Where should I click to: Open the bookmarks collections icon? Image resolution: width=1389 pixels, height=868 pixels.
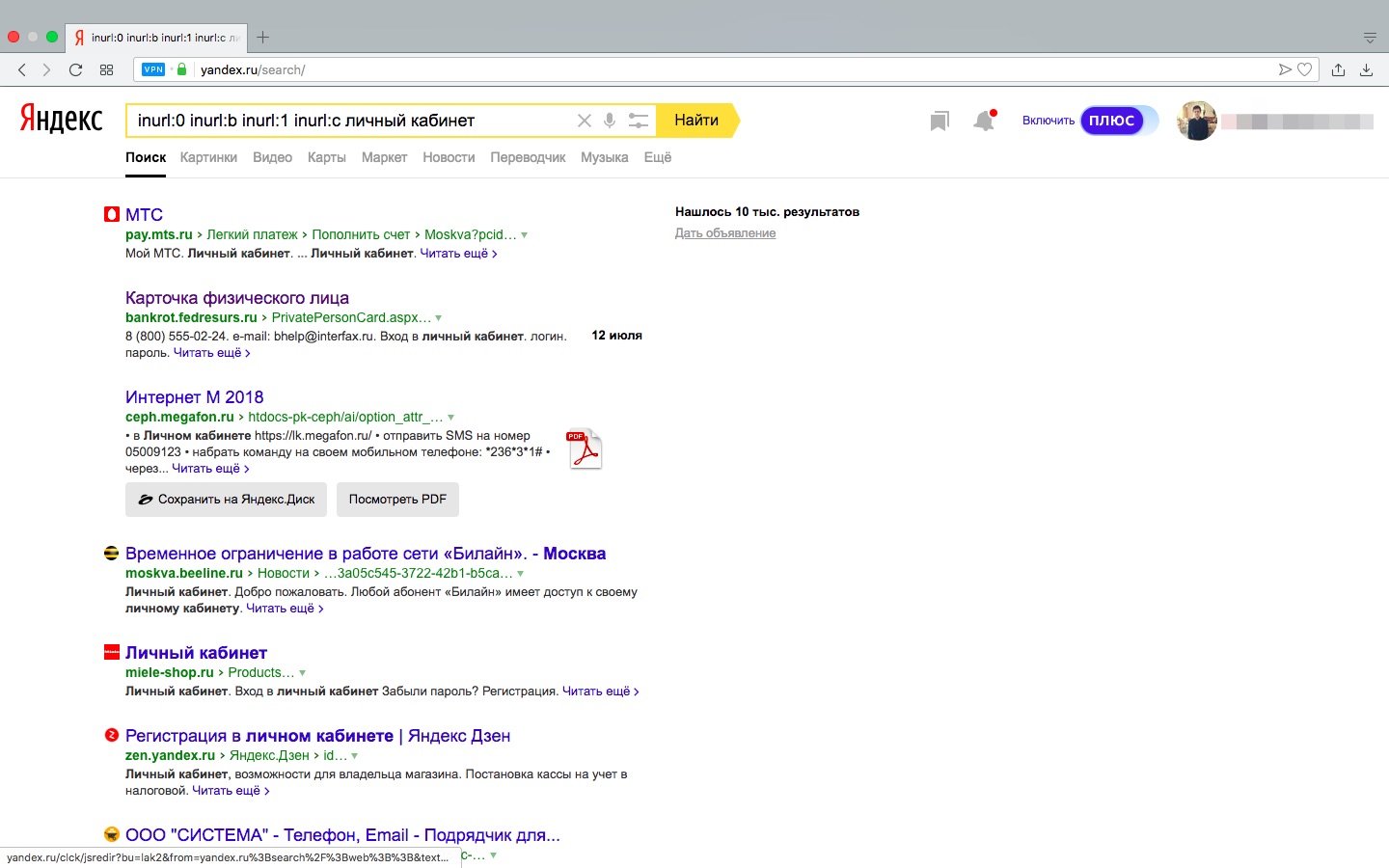940,121
